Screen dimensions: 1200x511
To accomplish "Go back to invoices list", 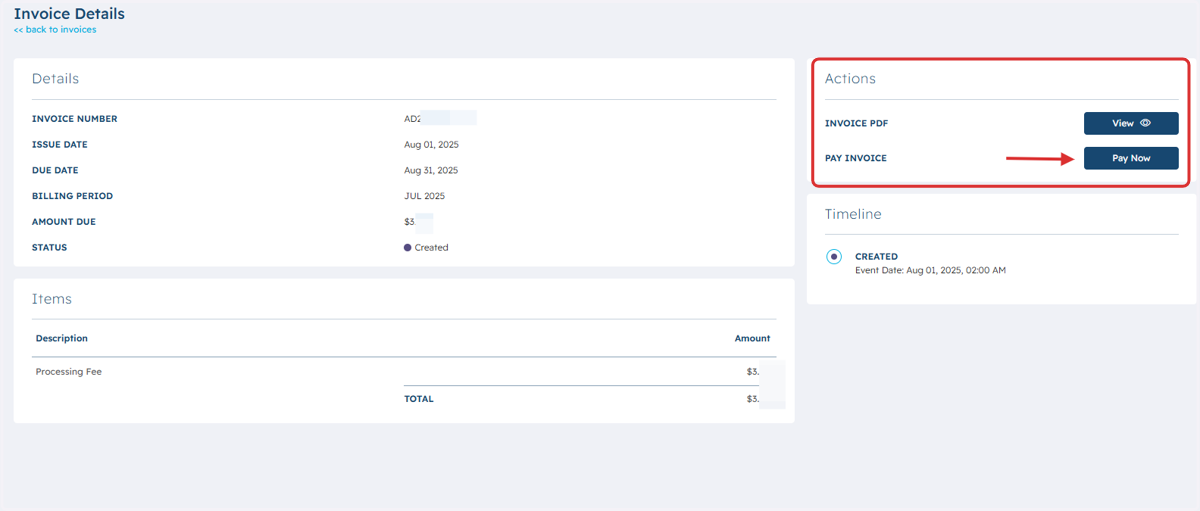I will (55, 30).
